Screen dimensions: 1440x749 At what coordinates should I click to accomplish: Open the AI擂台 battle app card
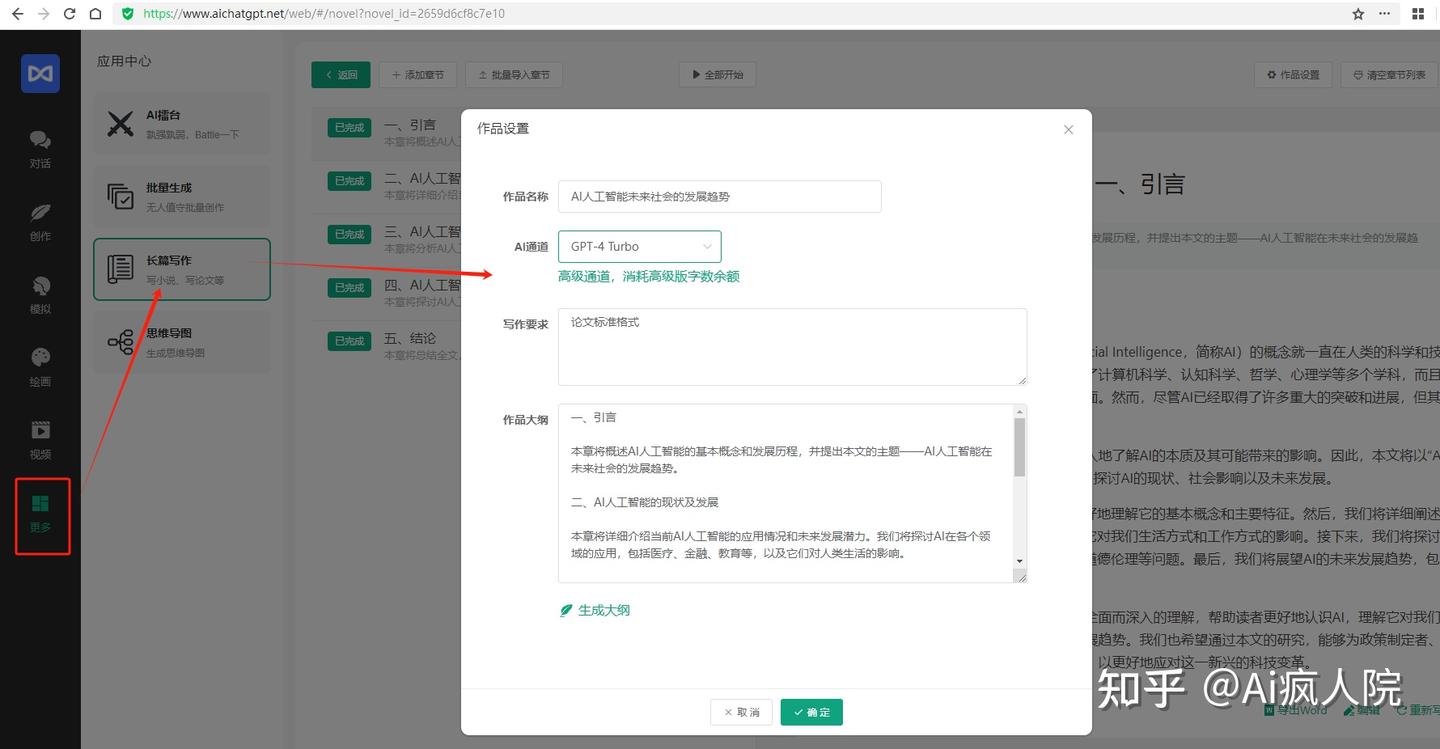[x=182, y=124]
